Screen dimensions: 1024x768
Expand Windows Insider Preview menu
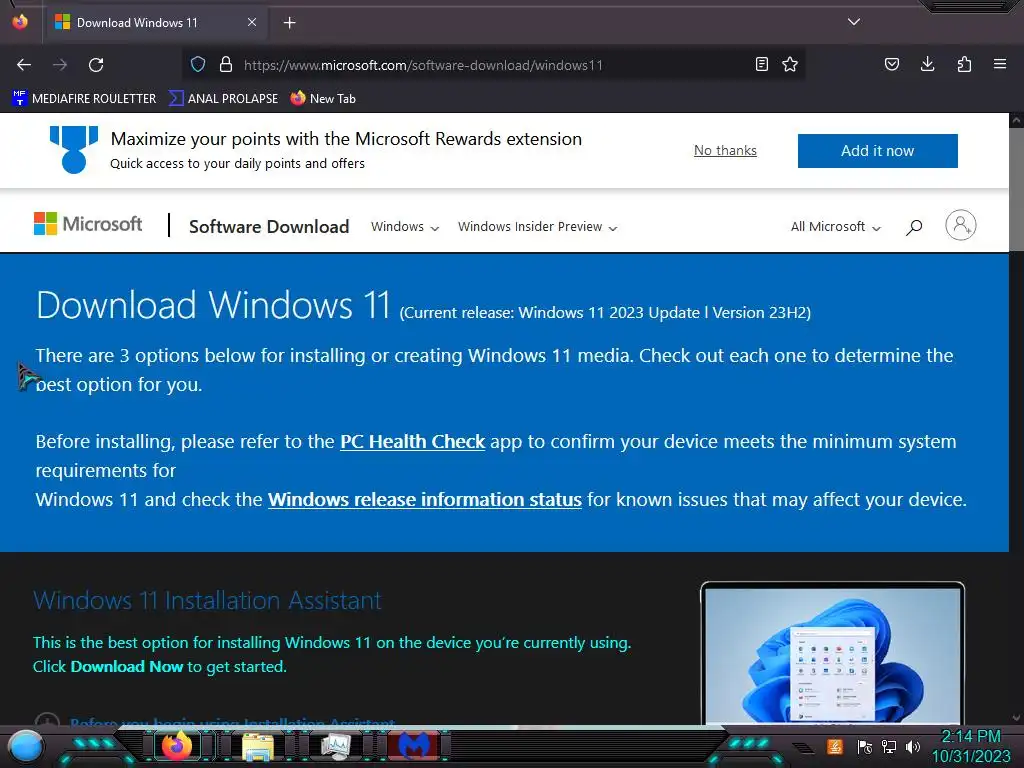coord(537,227)
